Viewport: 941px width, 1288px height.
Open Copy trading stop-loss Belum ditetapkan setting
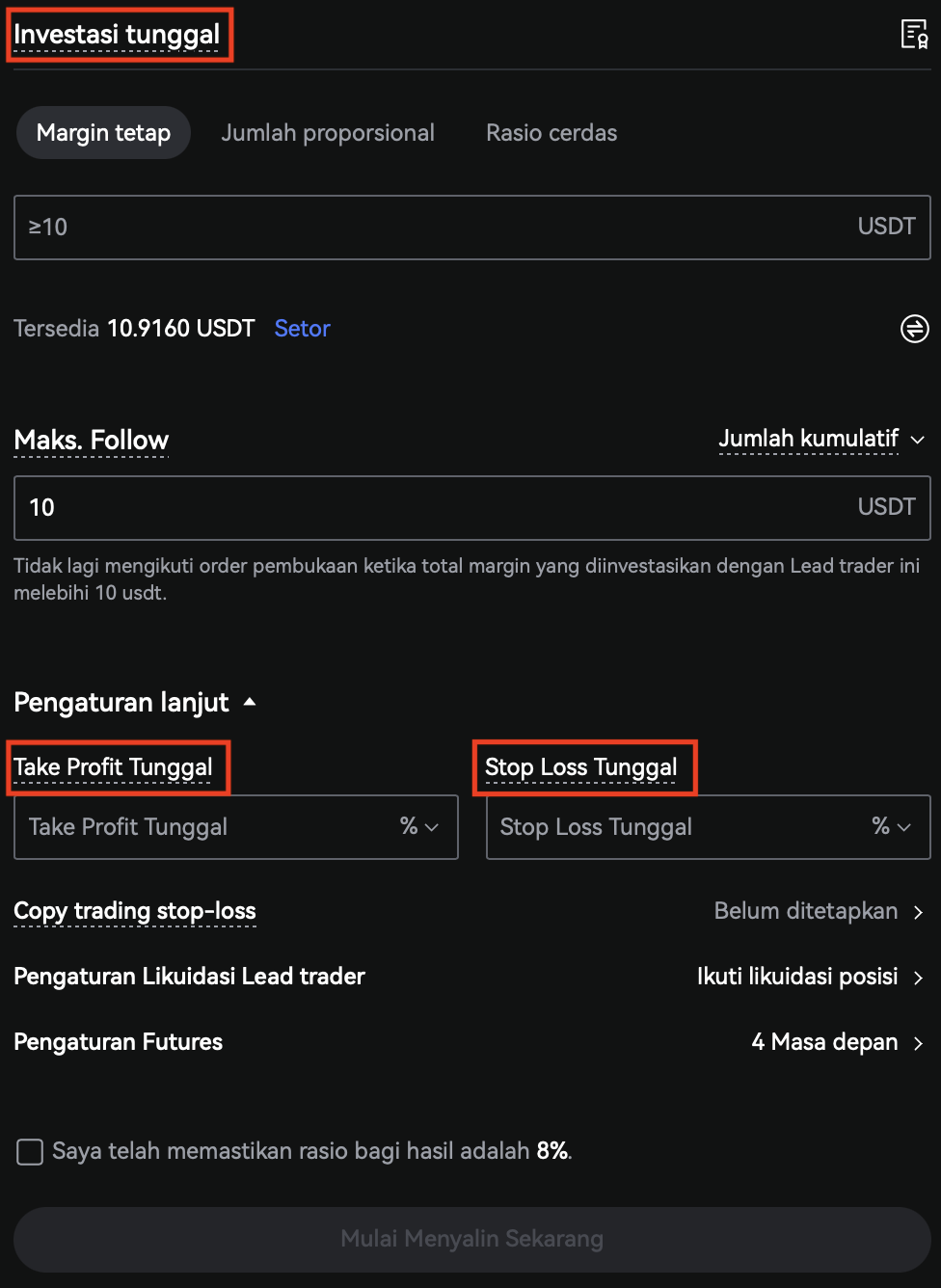(818, 911)
